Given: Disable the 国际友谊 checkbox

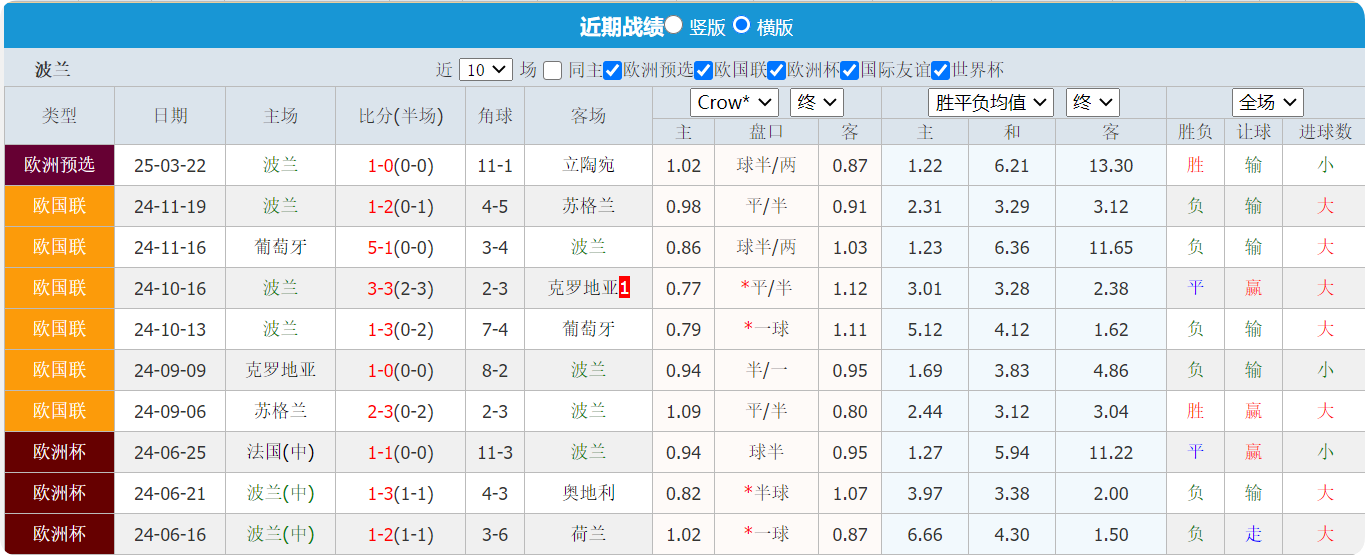Looking at the screenshot, I should coord(850,70).
